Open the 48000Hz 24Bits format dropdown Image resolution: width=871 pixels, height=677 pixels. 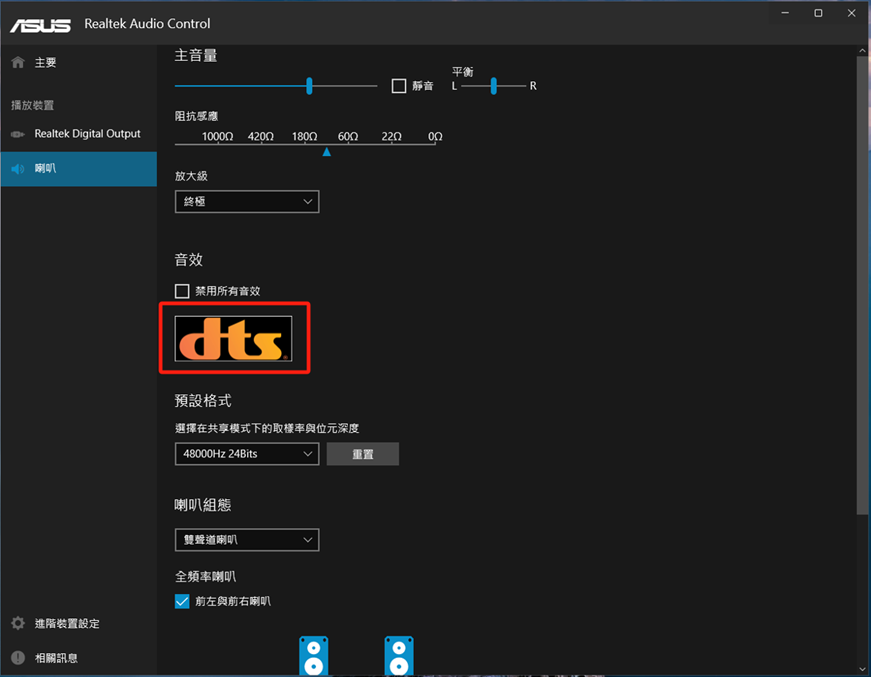247,454
